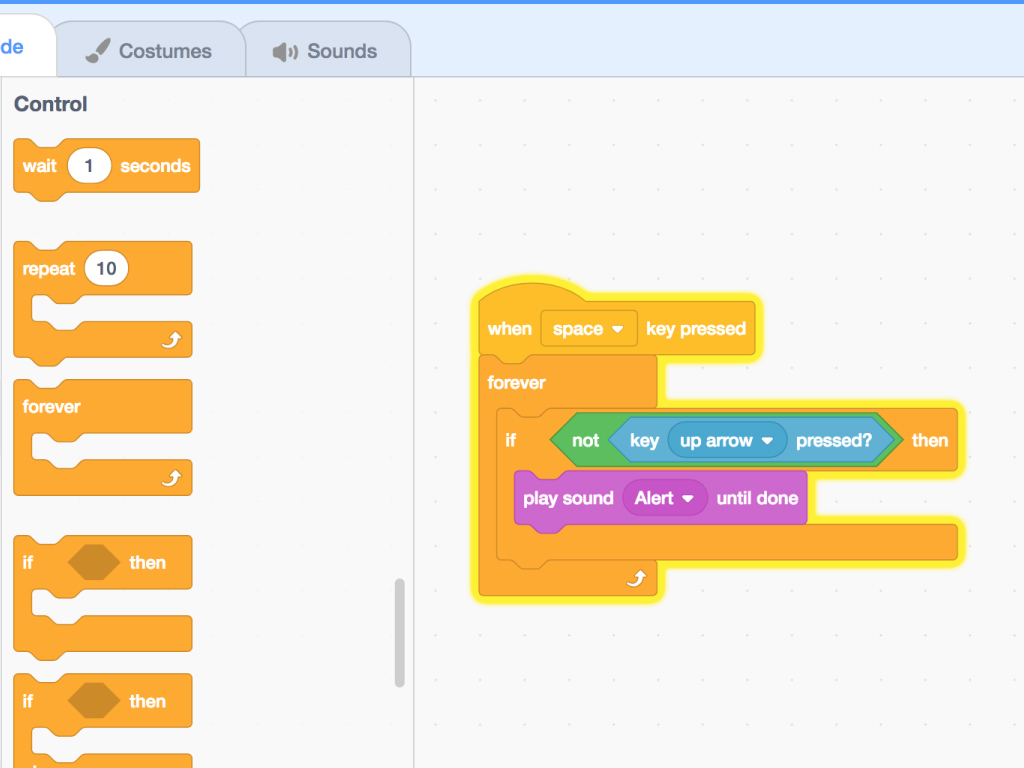Viewport: 1024px width, 768px height.
Task: Open the space key dropdown in hat block
Action: (588, 328)
